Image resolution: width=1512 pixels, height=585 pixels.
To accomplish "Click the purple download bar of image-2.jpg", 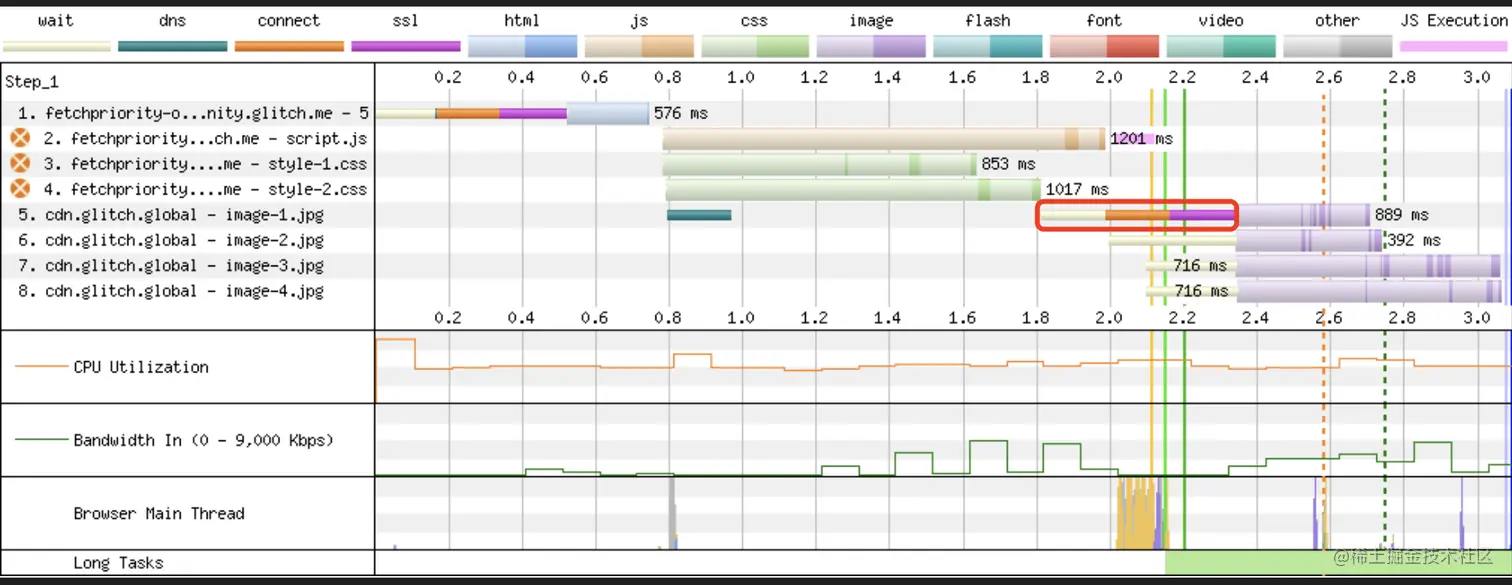I will pos(1309,240).
